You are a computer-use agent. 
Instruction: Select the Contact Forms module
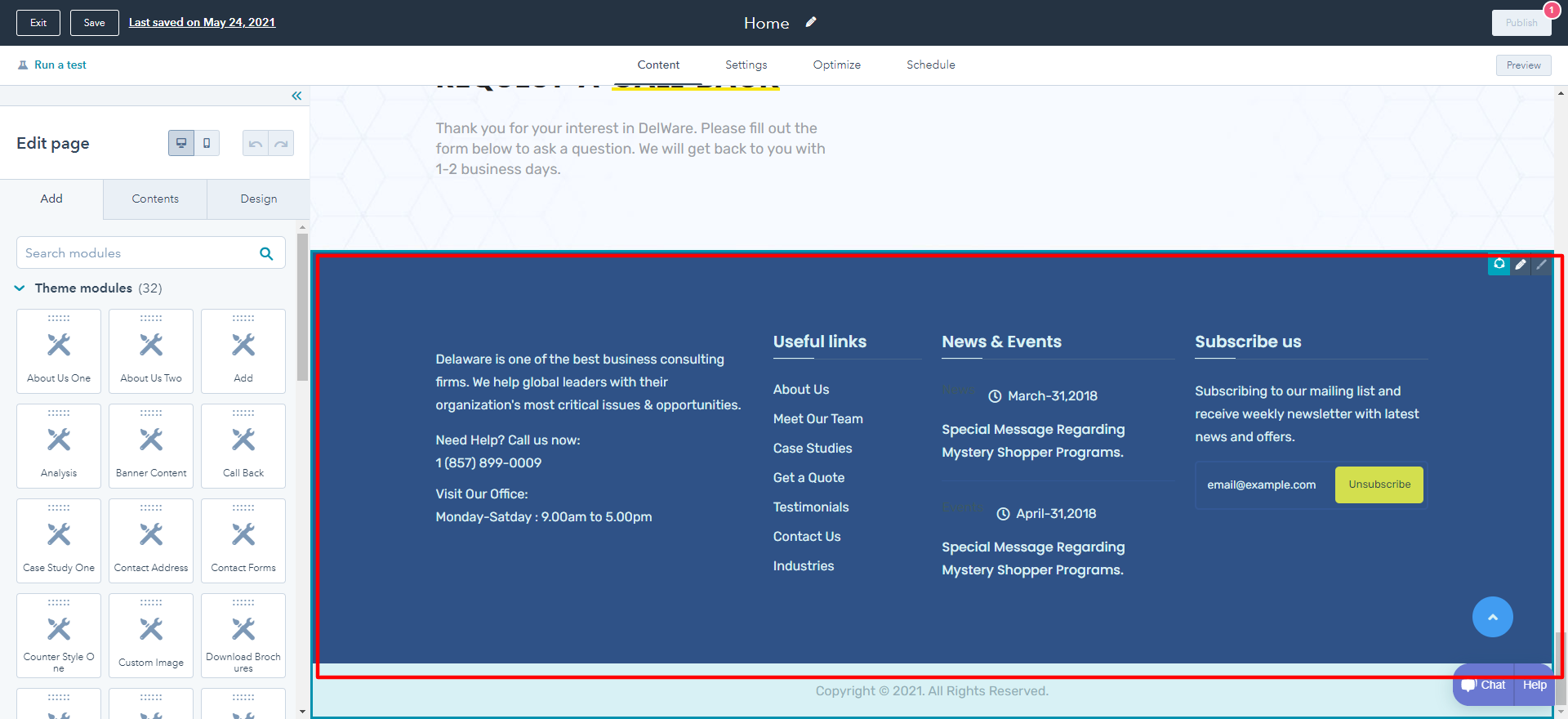tap(243, 541)
